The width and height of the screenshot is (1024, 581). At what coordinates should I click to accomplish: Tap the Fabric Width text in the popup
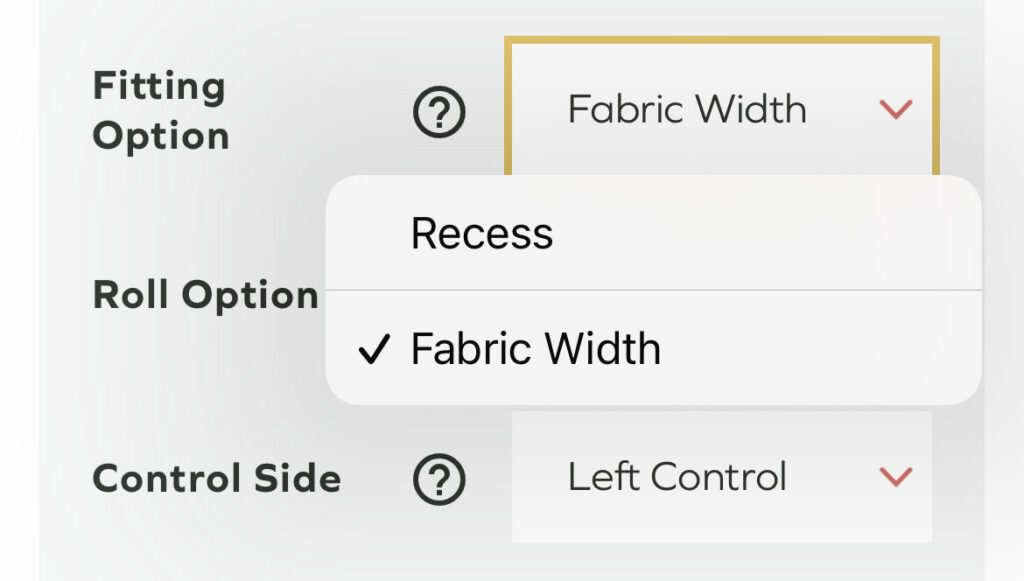coord(536,349)
